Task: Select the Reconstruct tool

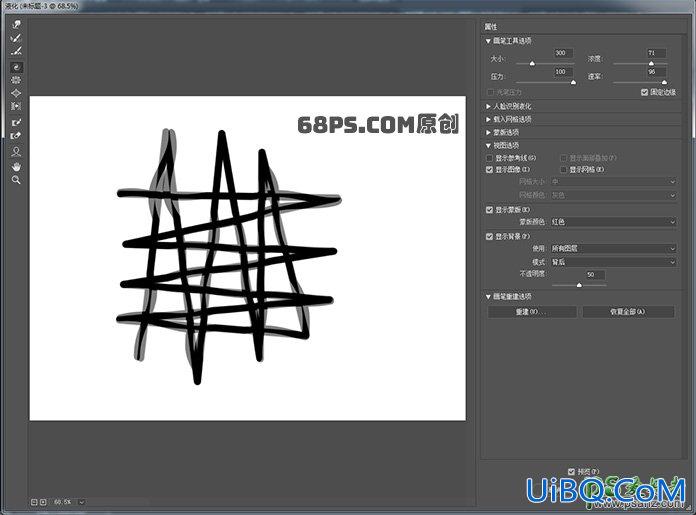Action: click(16, 38)
